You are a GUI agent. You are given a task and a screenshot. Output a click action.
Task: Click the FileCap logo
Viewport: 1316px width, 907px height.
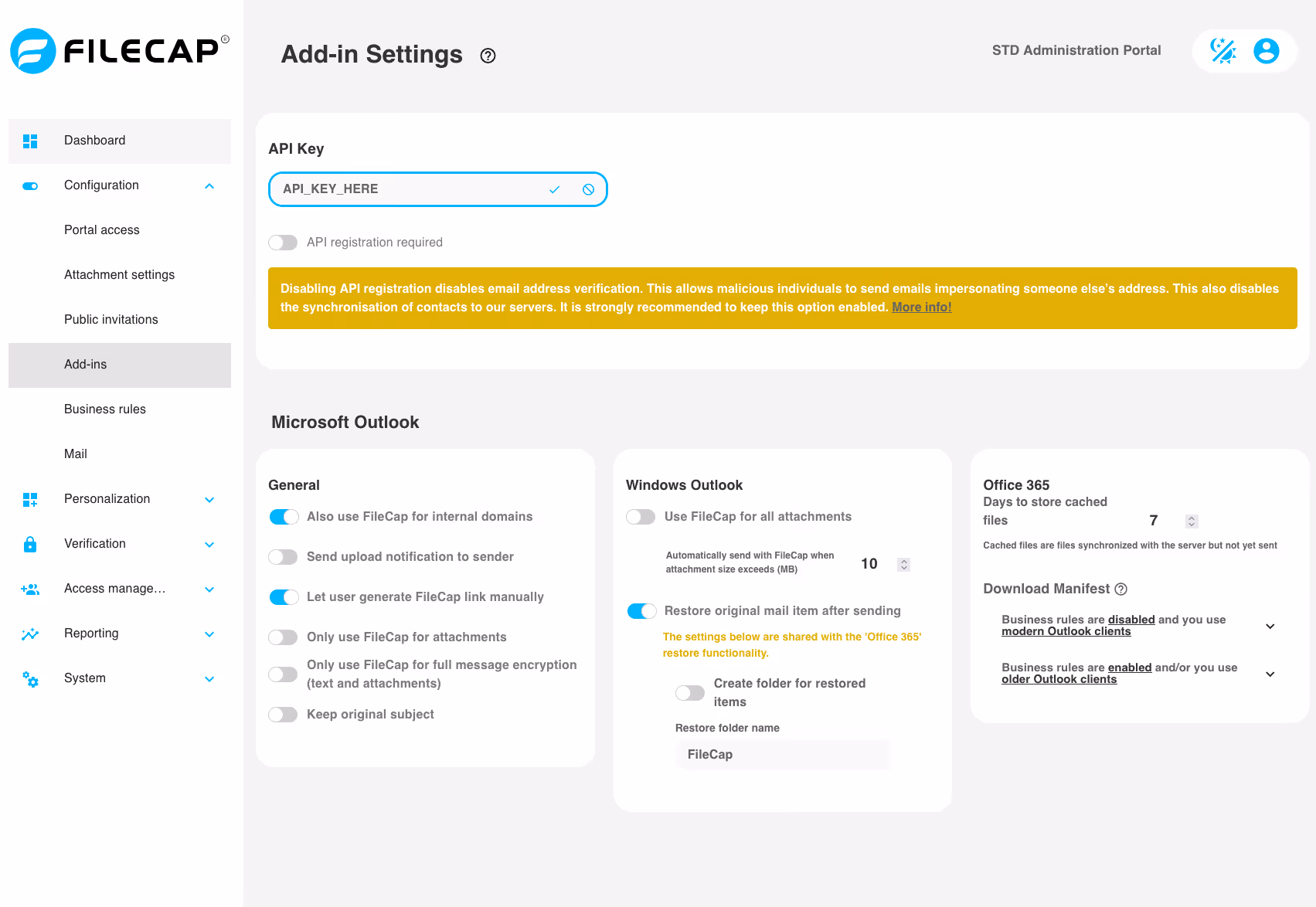point(120,51)
